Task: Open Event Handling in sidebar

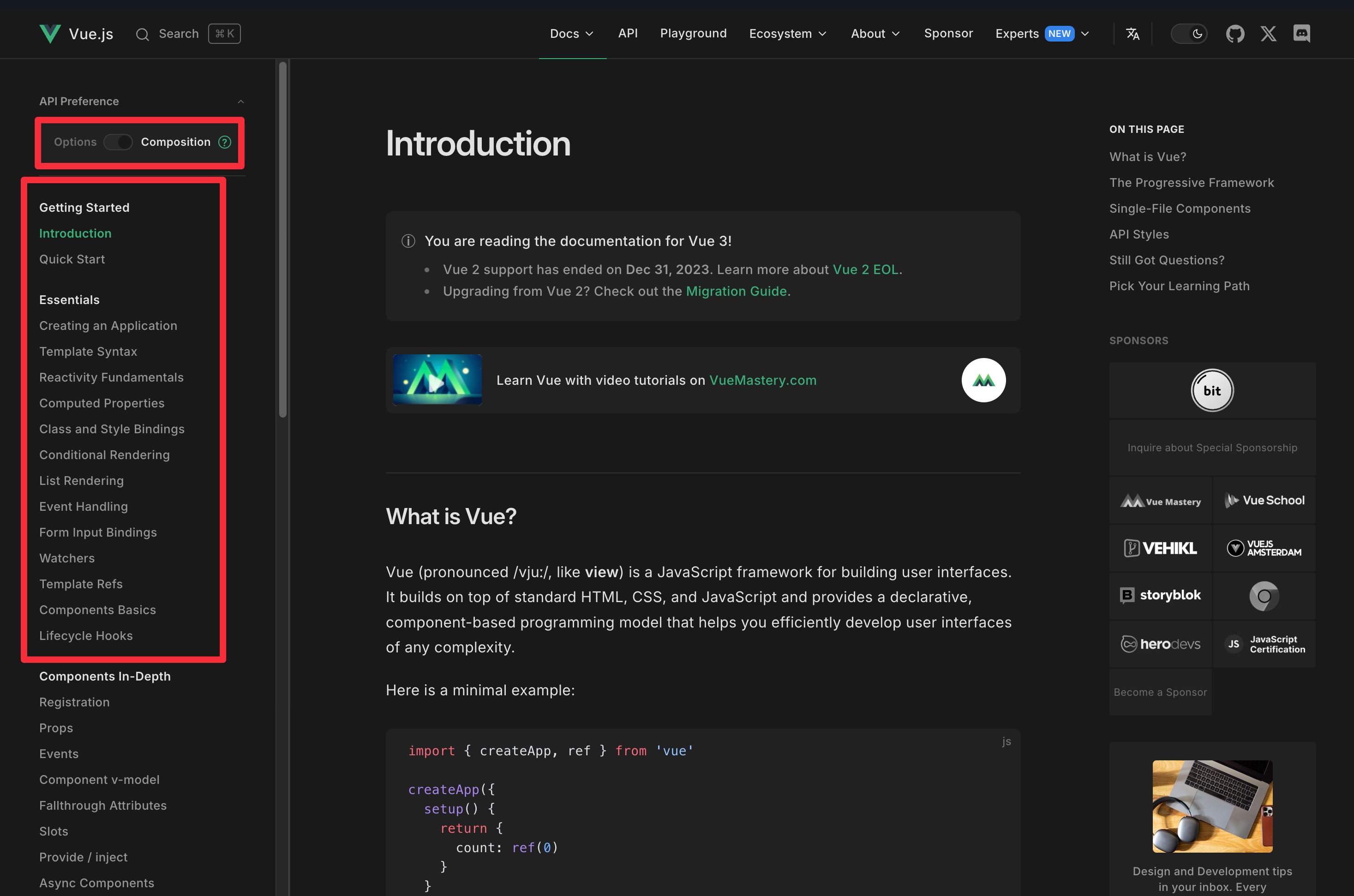Action: 84,507
